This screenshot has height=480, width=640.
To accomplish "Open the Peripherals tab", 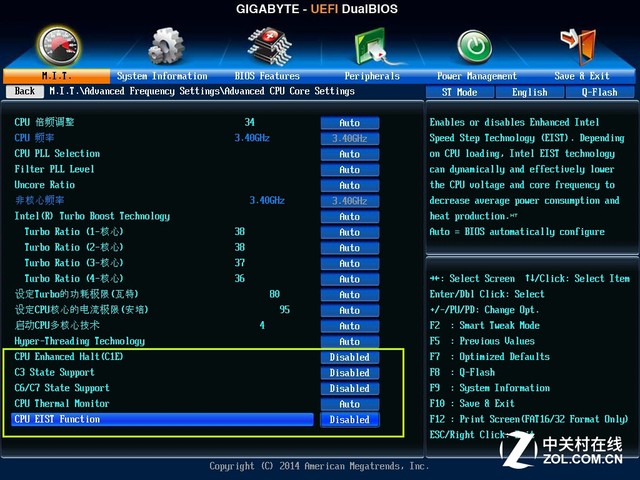I will (372, 76).
